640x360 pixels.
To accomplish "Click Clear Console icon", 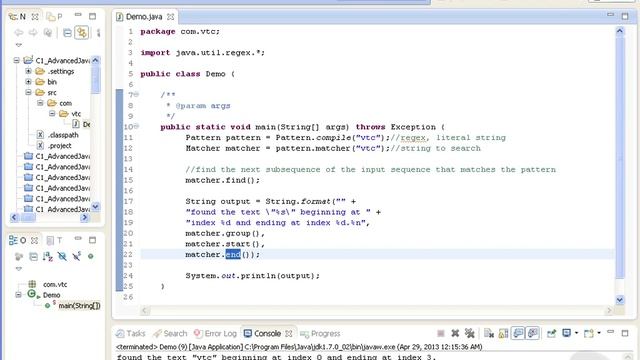I will [489, 333].
